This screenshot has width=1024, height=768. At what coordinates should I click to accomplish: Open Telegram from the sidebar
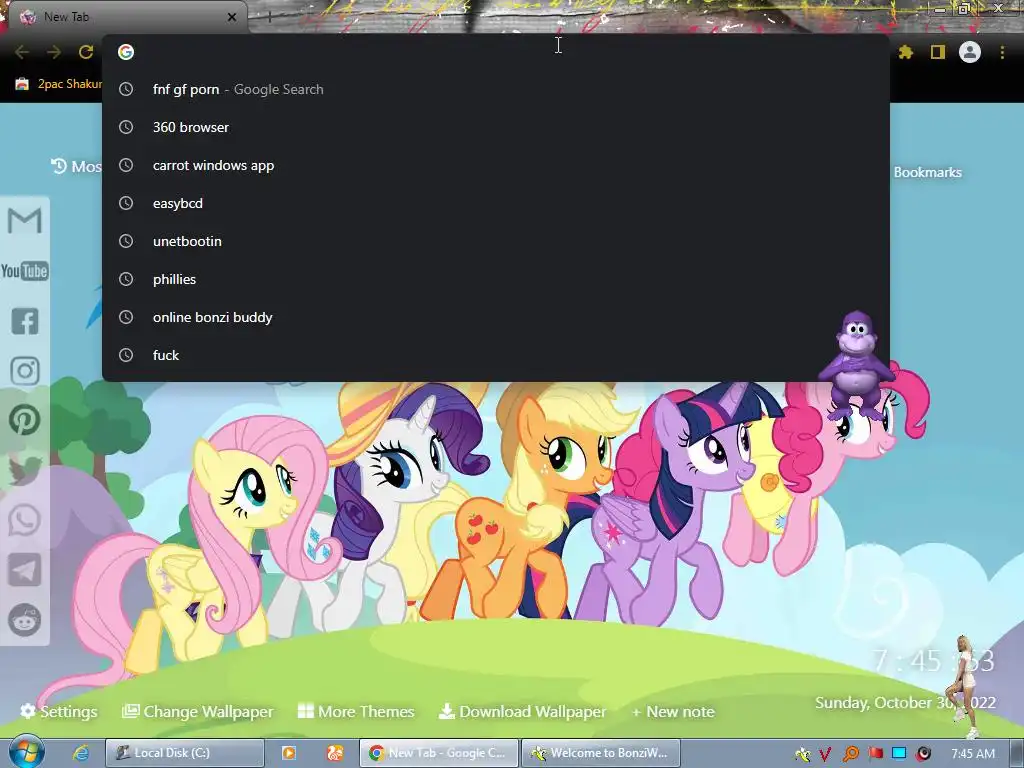(25, 570)
